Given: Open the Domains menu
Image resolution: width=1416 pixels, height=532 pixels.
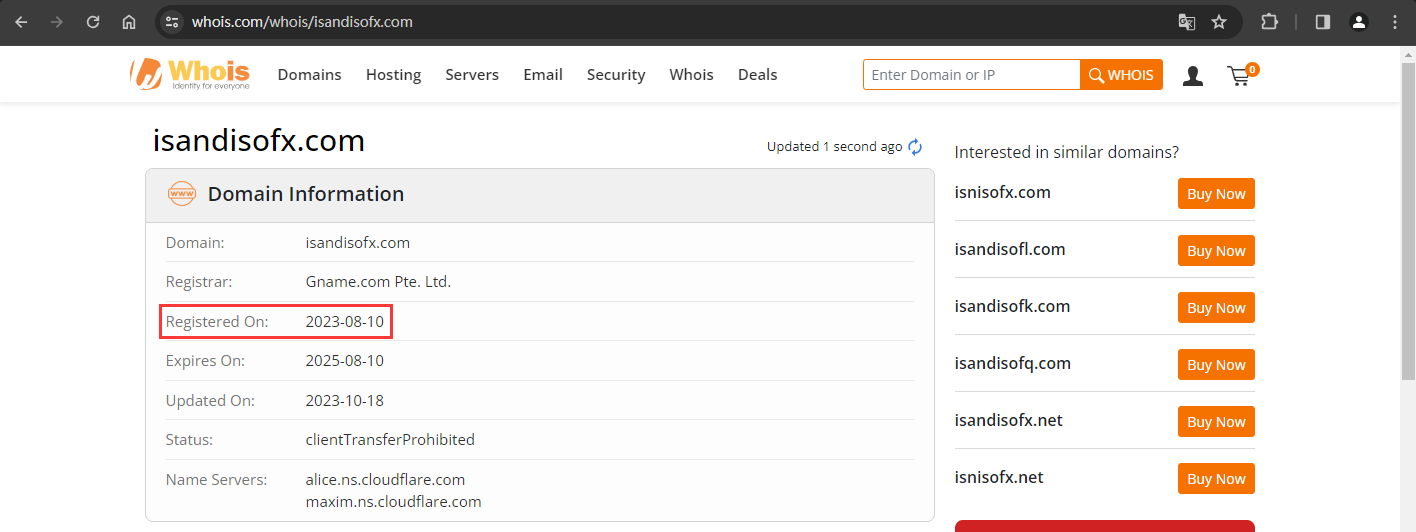Looking at the screenshot, I should tap(310, 75).
